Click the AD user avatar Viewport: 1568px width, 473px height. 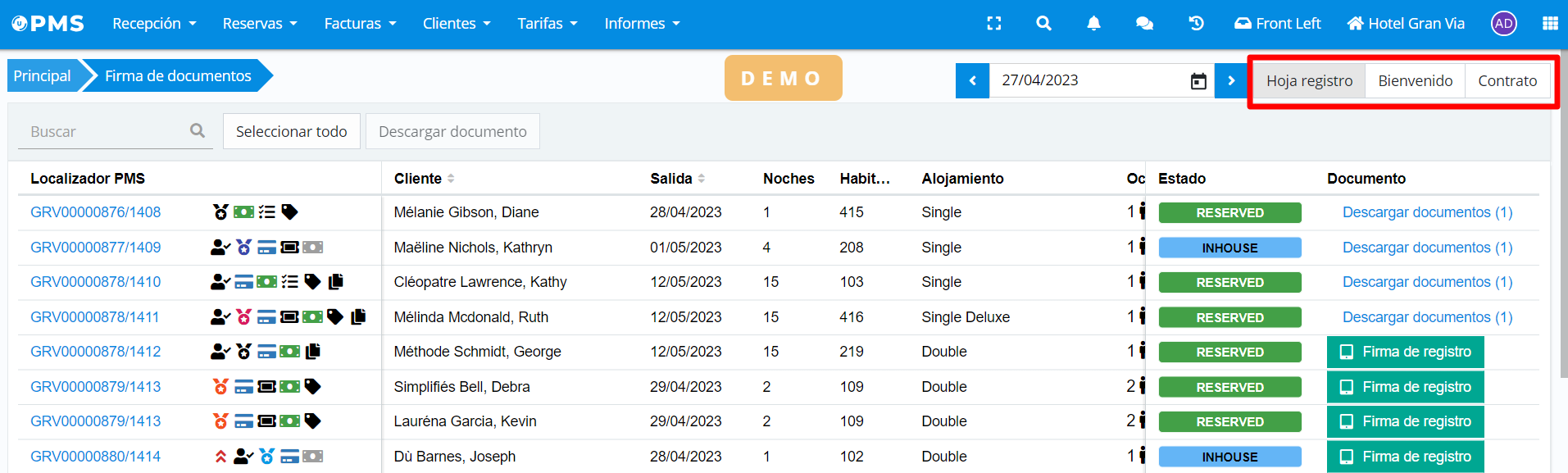(1503, 24)
